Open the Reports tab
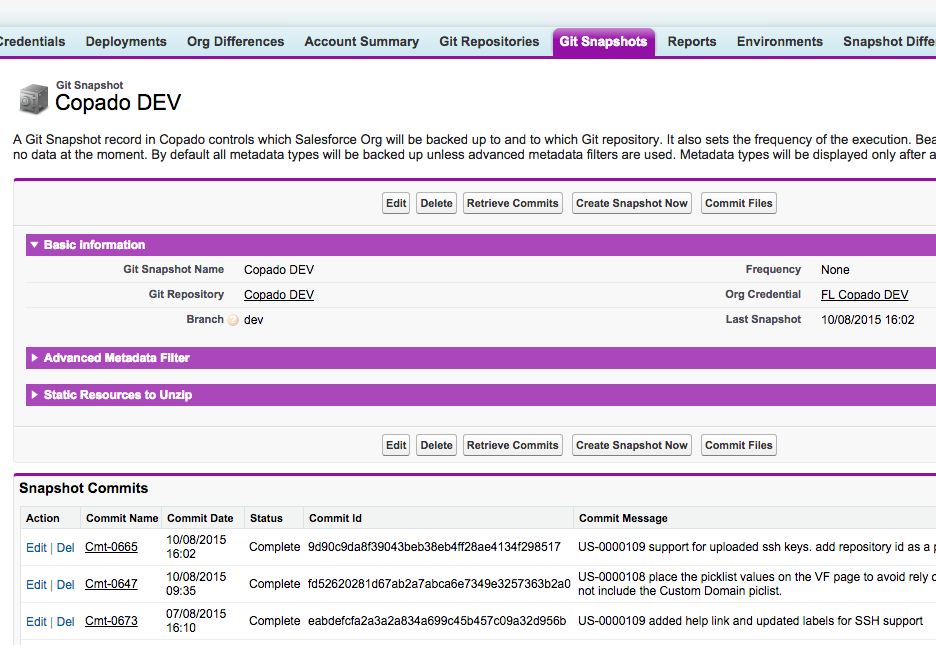Viewport: 936px width, 645px height. [x=692, y=42]
